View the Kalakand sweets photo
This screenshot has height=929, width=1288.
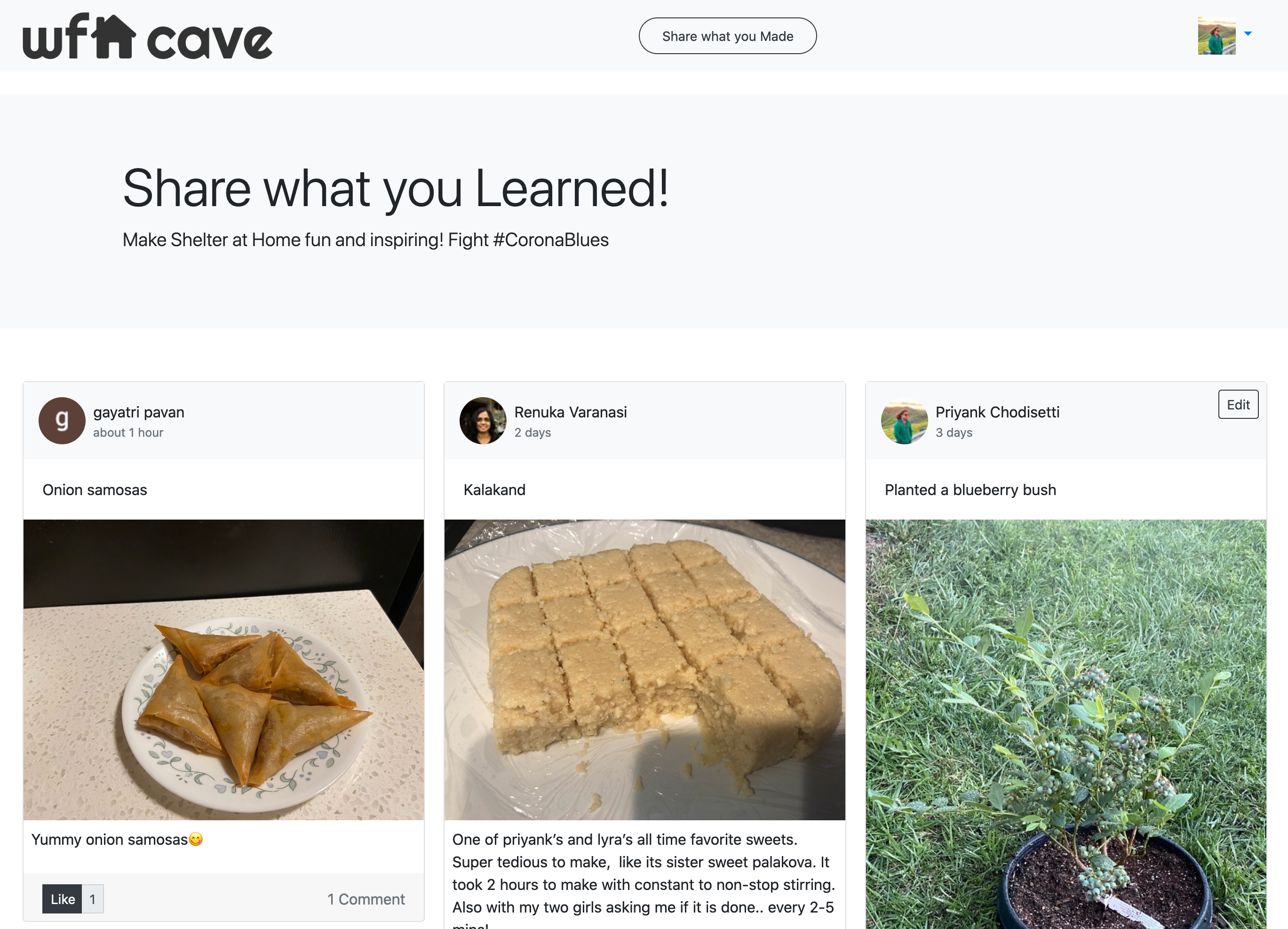pos(644,669)
